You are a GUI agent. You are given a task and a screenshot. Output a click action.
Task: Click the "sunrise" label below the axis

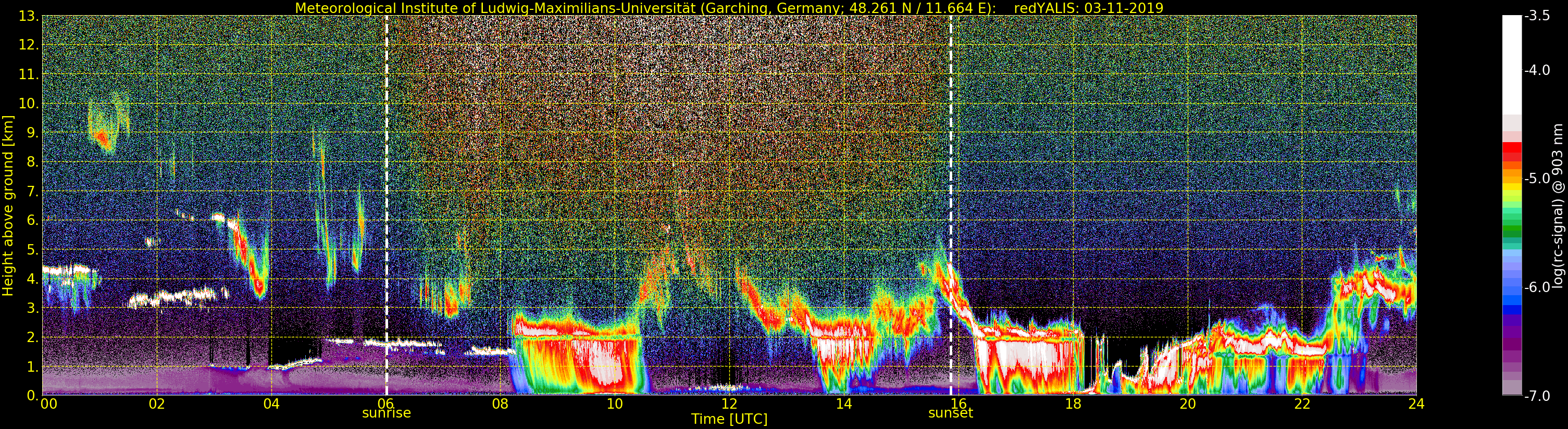(x=387, y=413)
